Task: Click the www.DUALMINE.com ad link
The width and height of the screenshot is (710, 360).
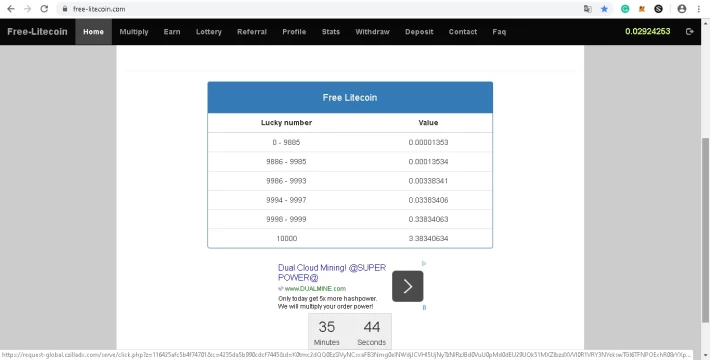Action: tap(315, 288)
